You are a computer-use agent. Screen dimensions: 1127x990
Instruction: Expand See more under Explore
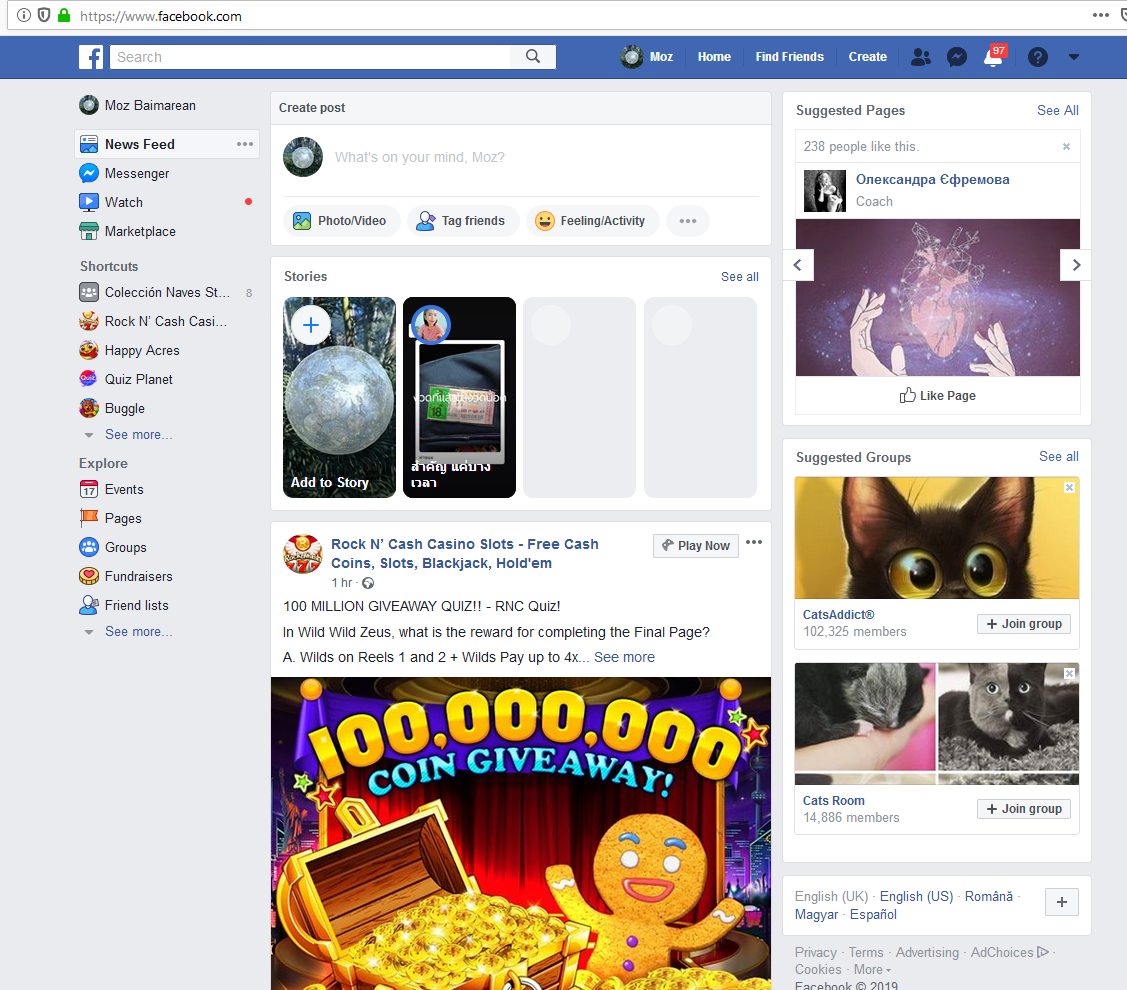coord(138,631)
